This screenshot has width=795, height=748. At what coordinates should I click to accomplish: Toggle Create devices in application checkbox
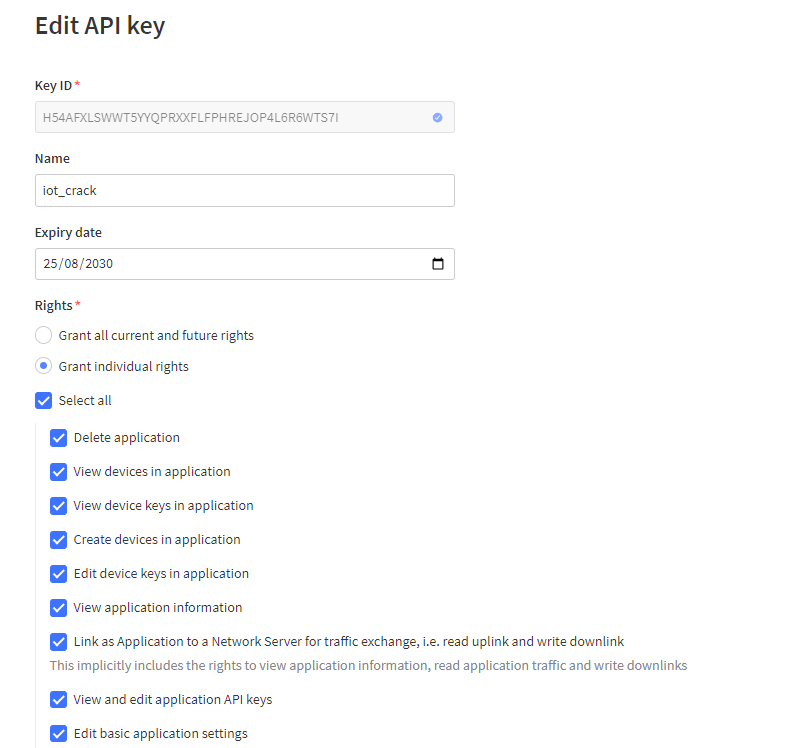[59, 539]
